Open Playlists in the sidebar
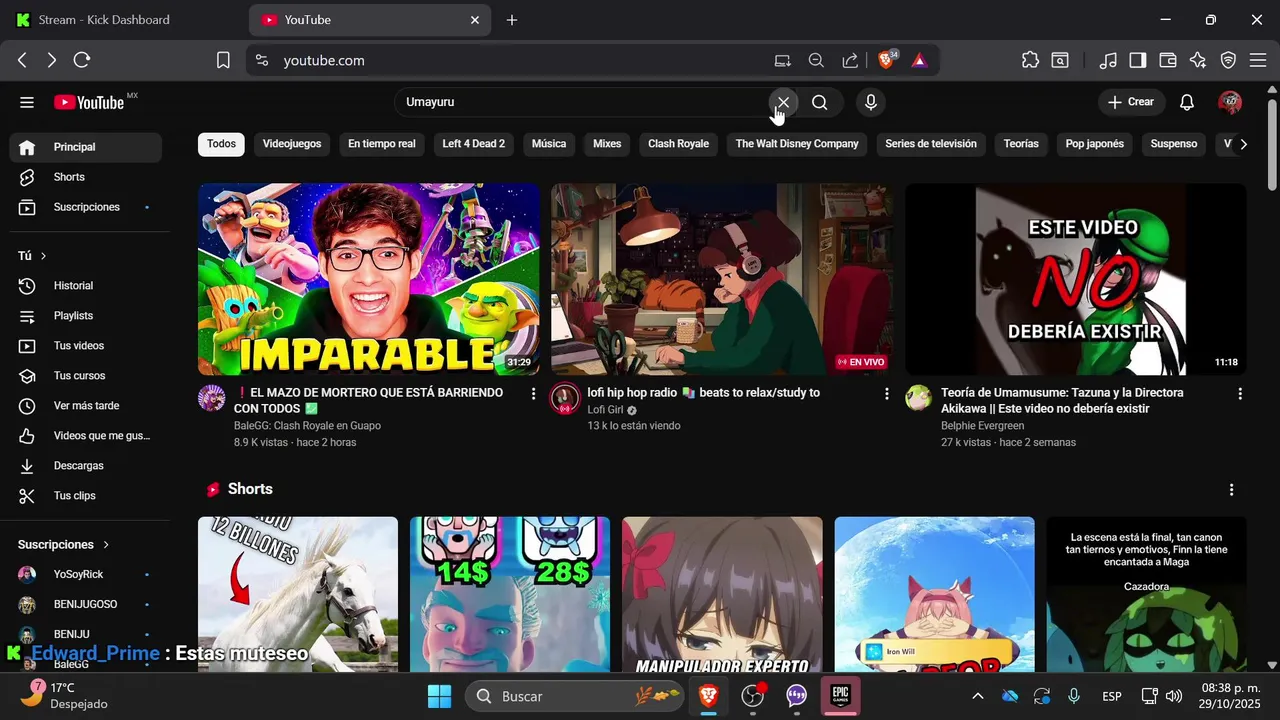This screenshot has height=720, width=1280. 86,316
